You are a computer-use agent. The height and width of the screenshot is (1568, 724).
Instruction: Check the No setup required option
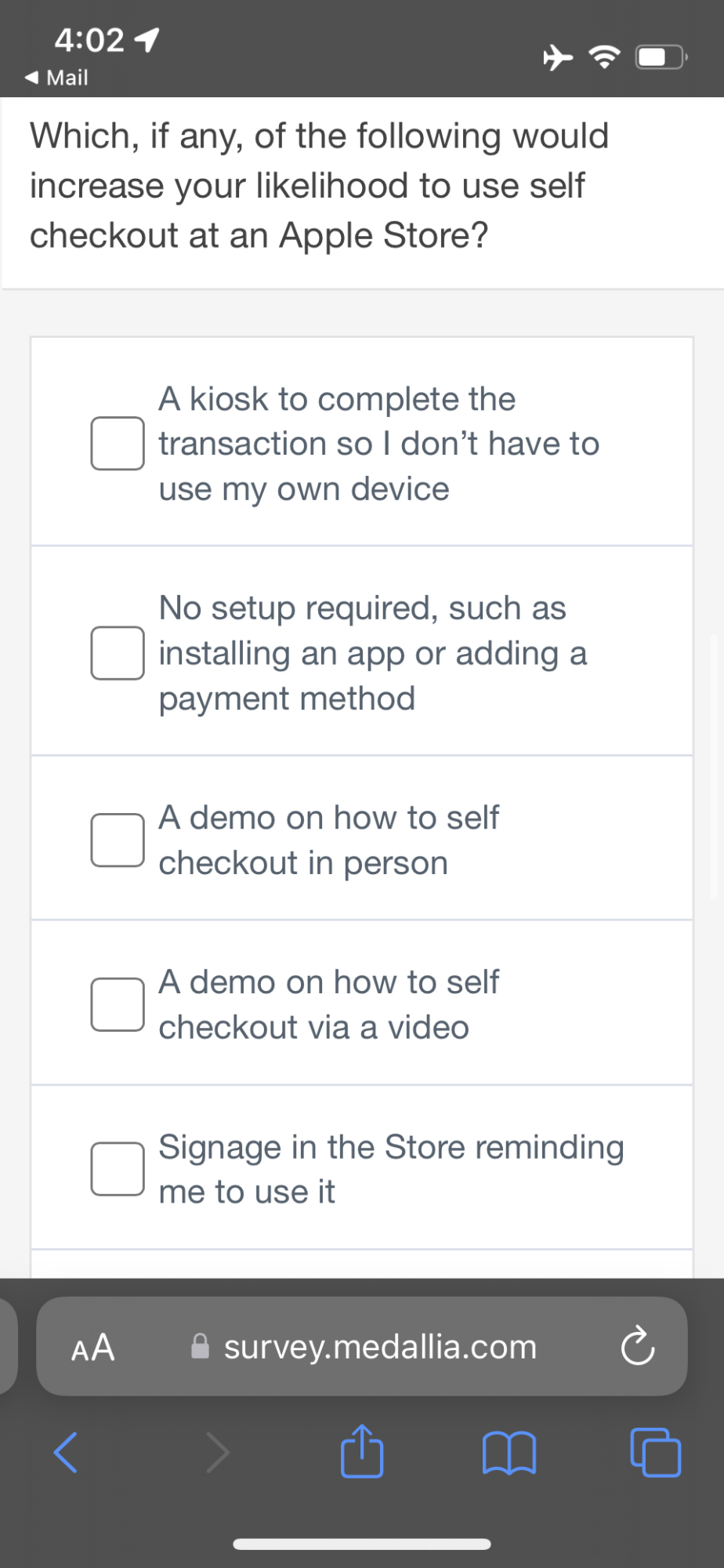118,652
